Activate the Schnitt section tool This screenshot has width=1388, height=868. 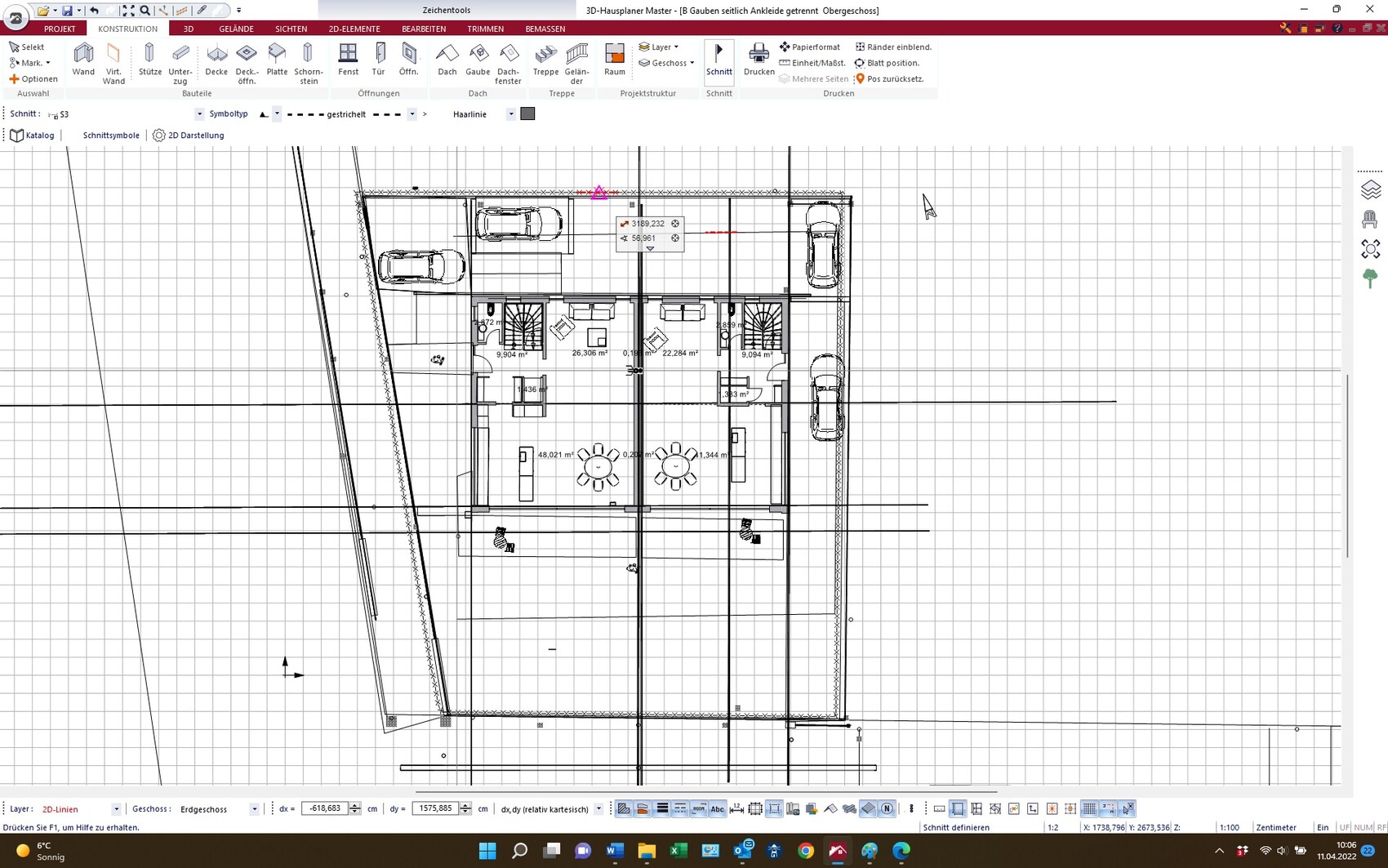tap(718, 60)
